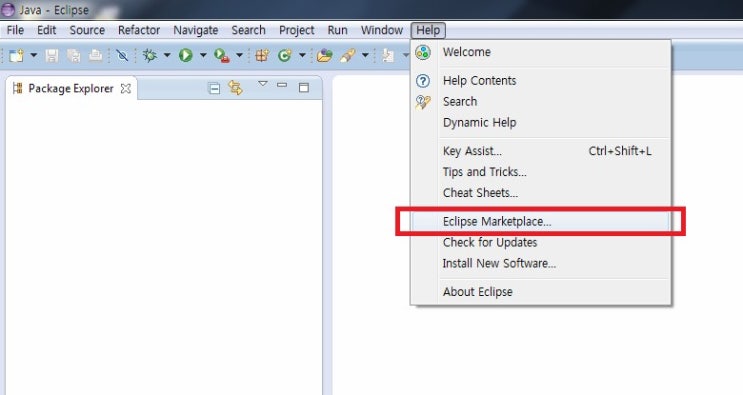
Task: Open the Window menu
Action: 381,30
